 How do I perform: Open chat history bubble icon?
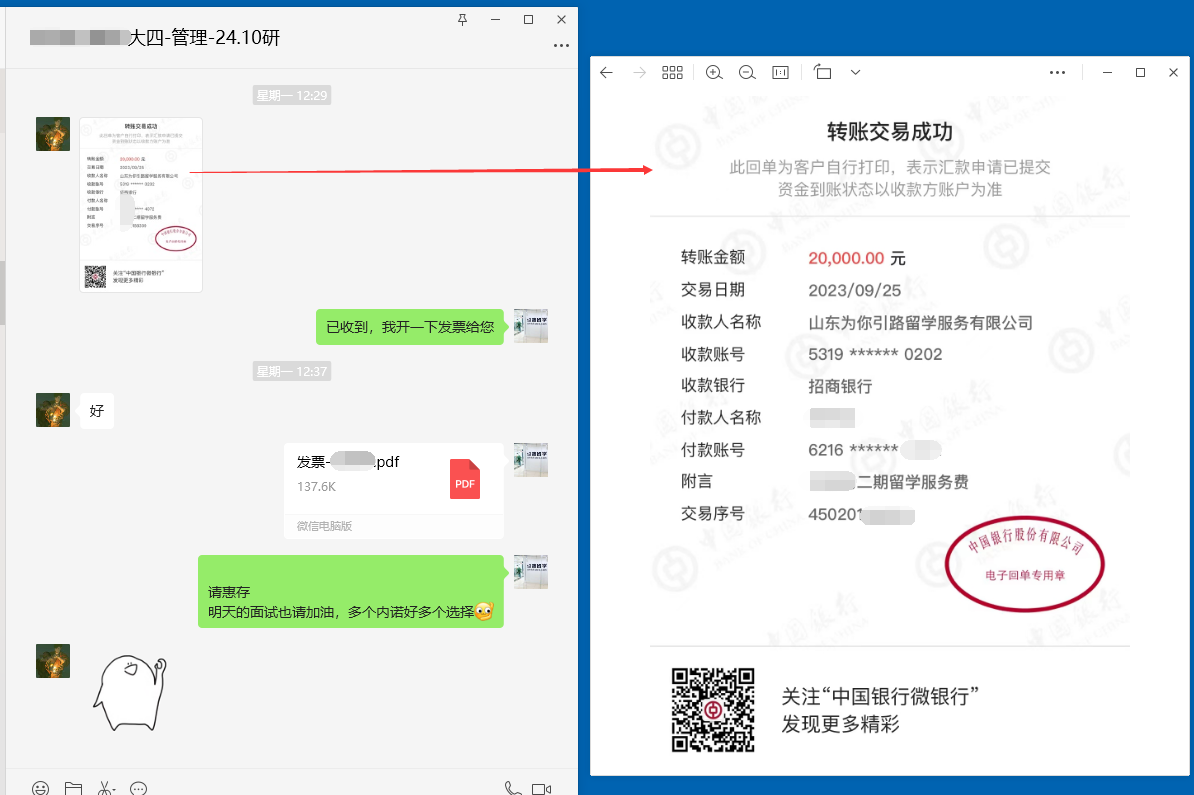138,788
